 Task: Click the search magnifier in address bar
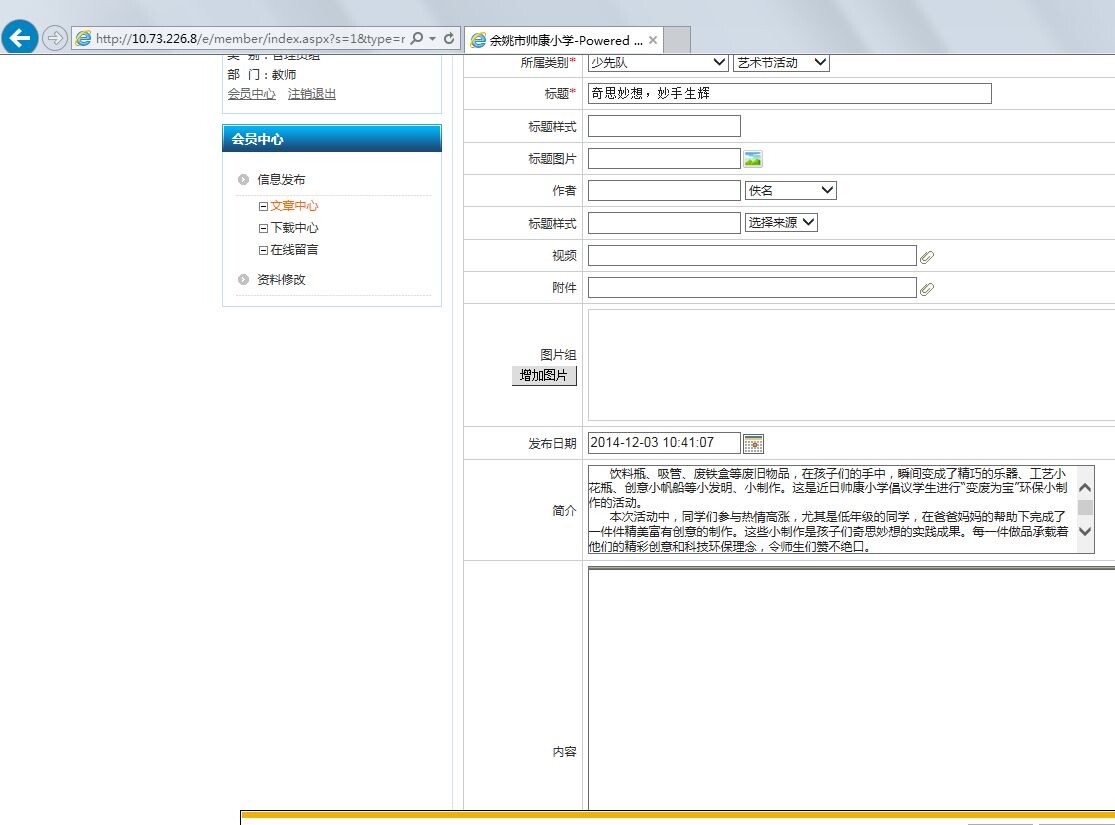pyautogui.click(x=417, y=39)
